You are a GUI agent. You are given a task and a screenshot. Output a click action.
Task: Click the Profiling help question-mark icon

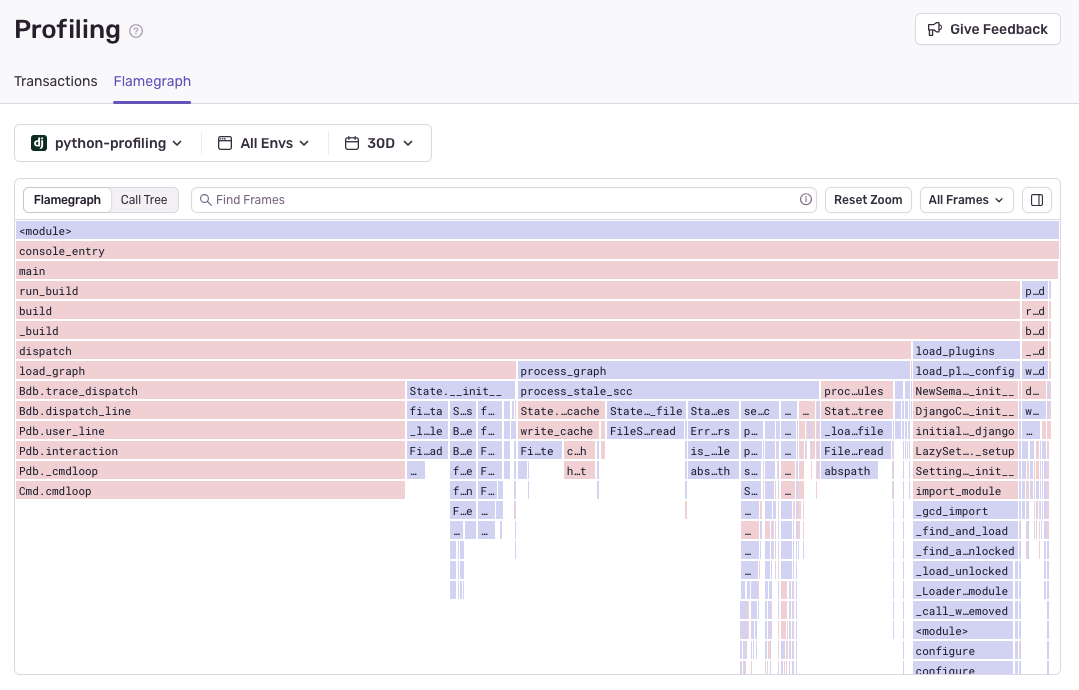[136, 31]
